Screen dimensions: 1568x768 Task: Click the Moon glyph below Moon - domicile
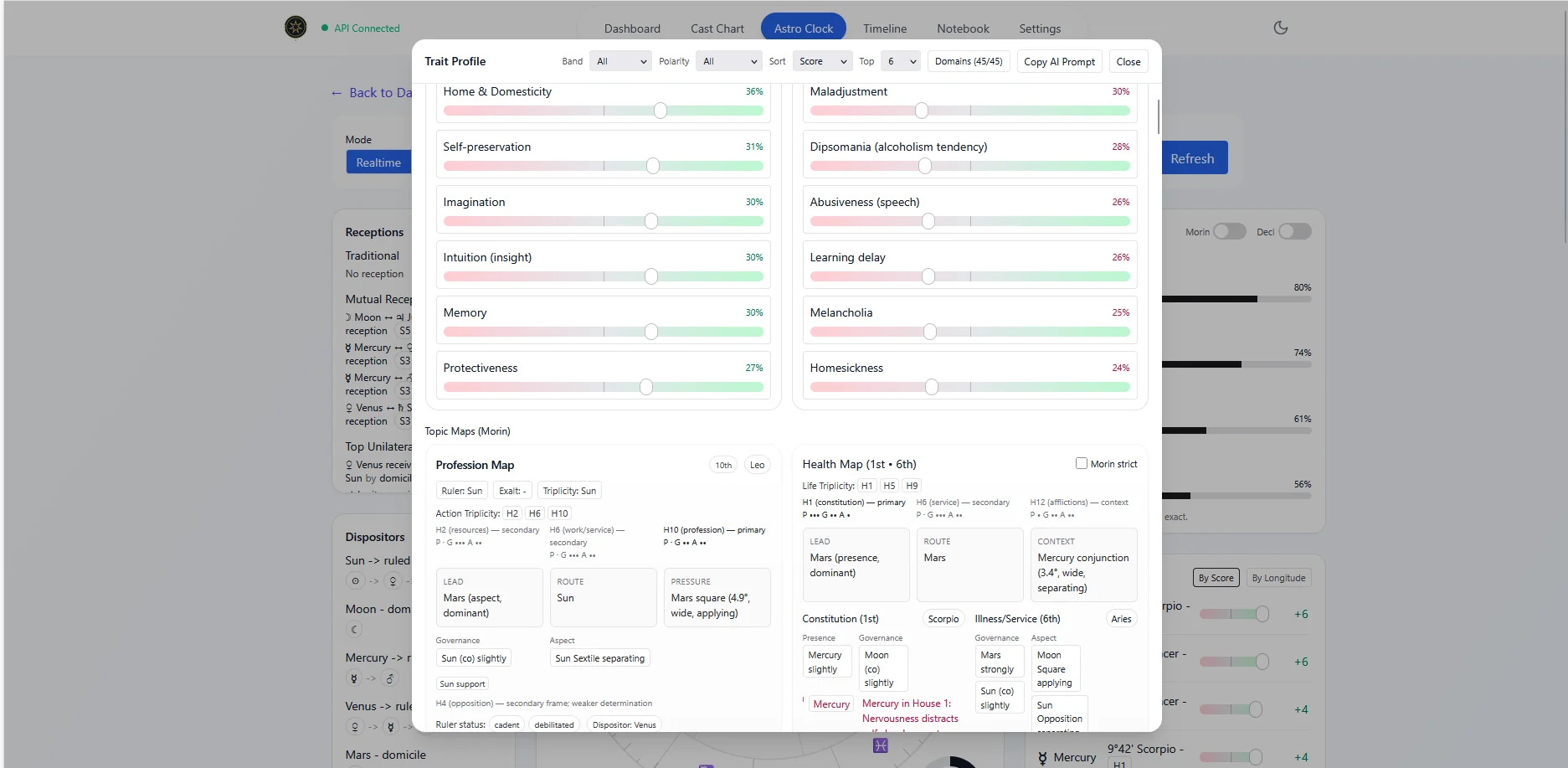(x=354, y=629)
